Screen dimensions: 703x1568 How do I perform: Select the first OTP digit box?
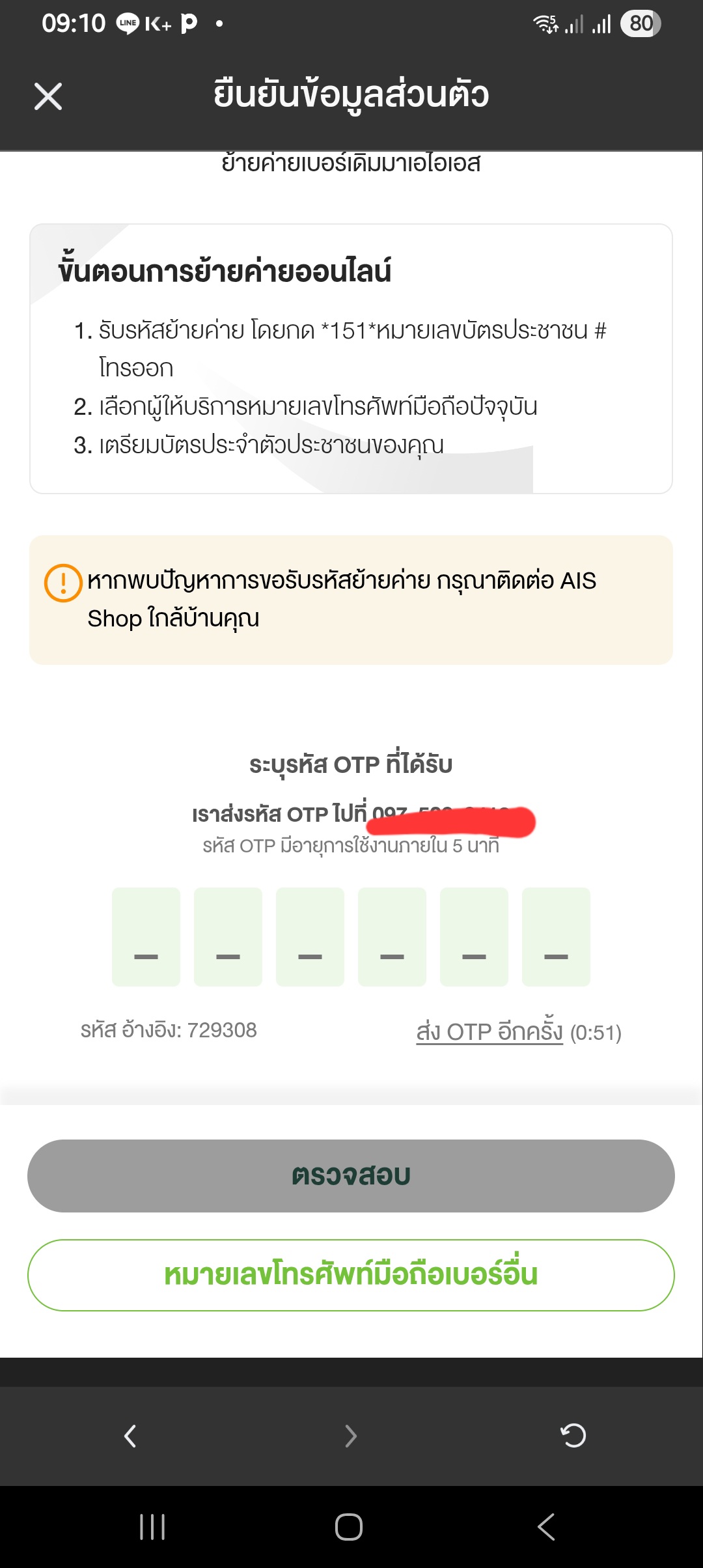[146, 937]
